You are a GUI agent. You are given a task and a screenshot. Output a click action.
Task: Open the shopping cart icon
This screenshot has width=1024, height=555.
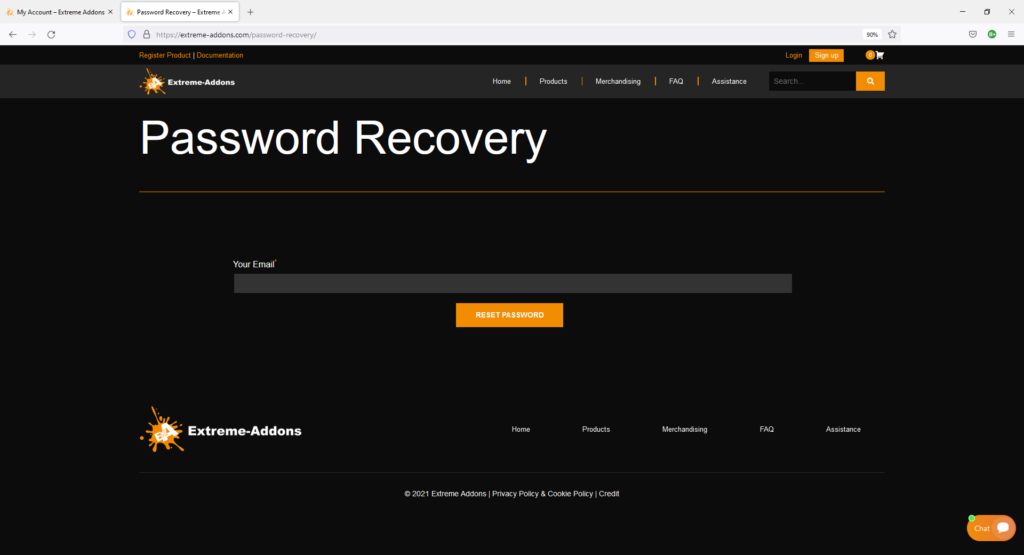coord(880,56)
